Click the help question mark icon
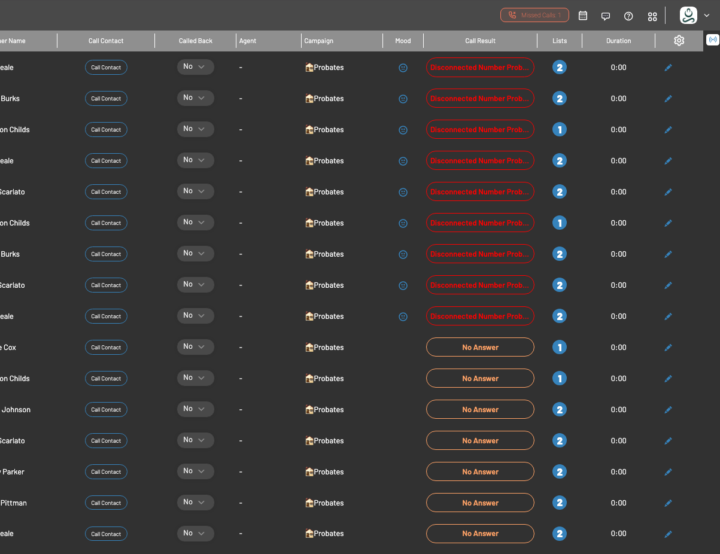 (628, 16)
